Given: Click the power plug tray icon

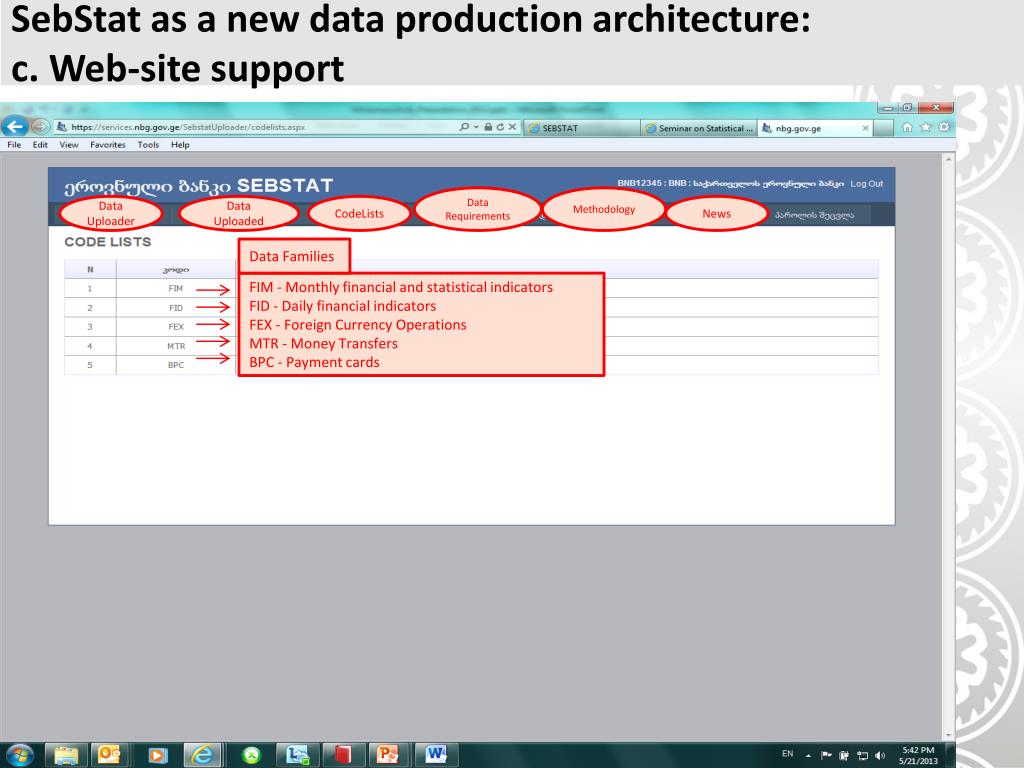Looking at the screenshot, I should (844, 756).
